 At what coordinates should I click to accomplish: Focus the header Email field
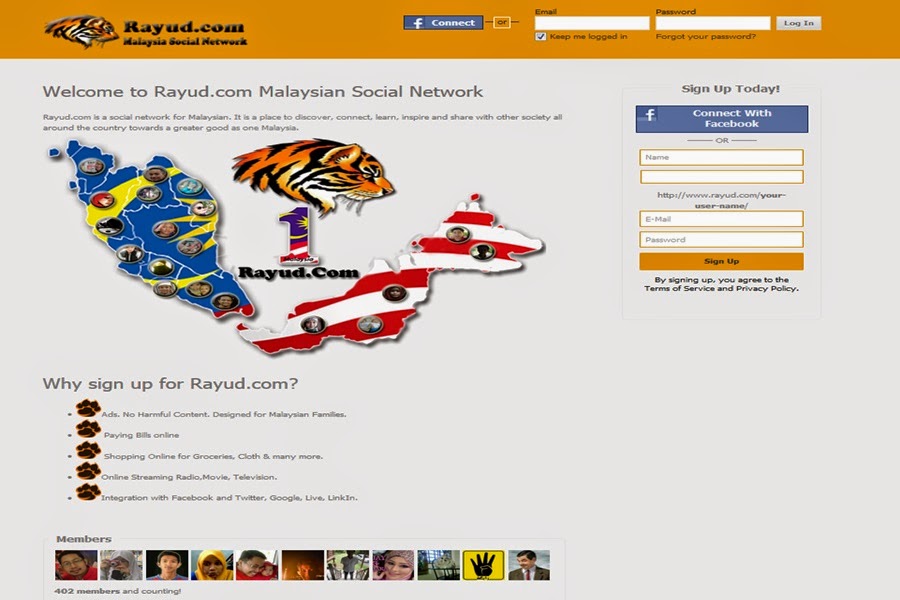point(592,23)
